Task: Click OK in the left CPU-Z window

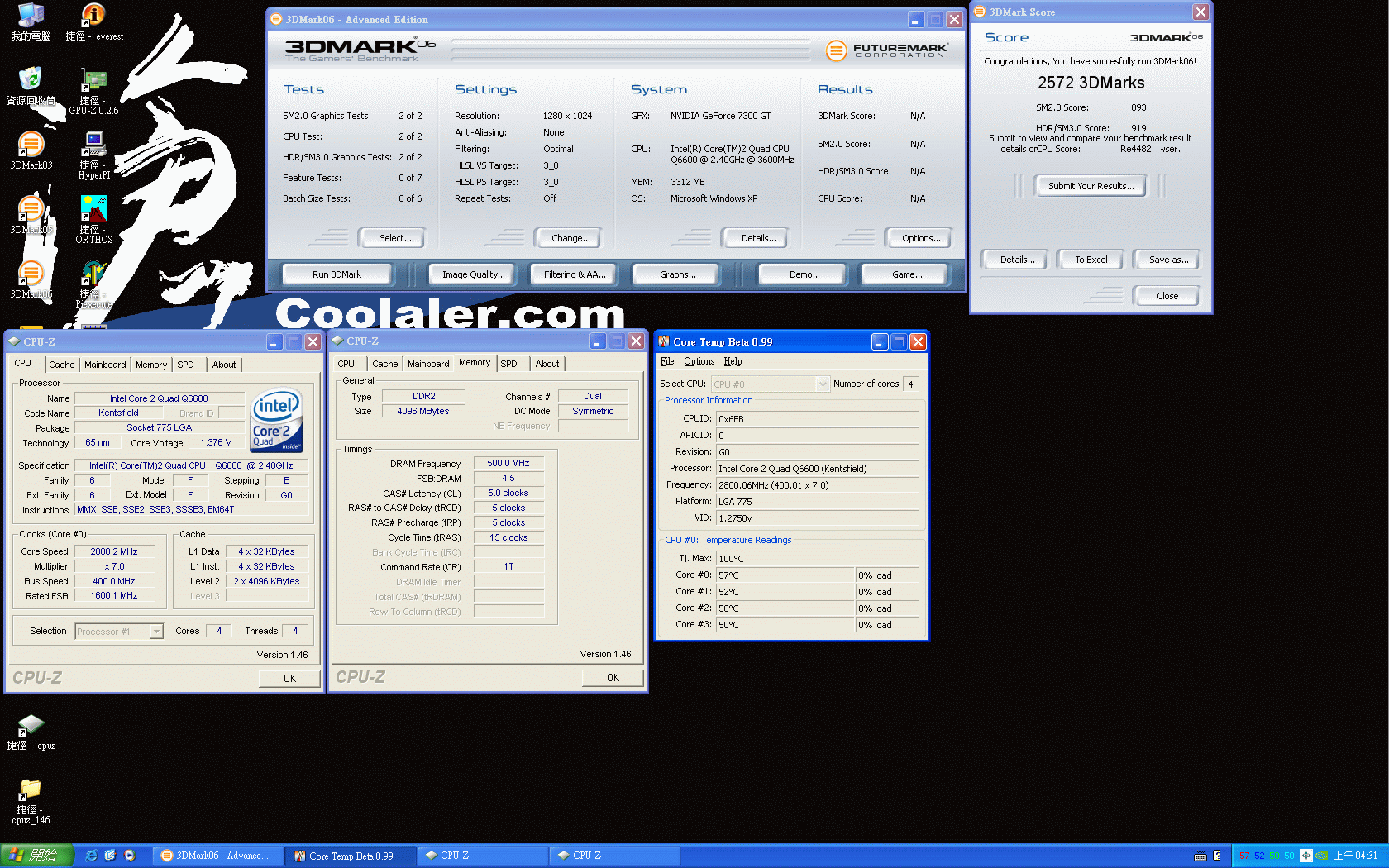Action: point(289,679)
